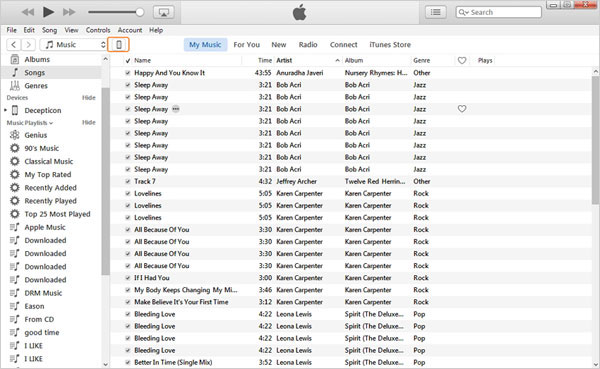Collapse the Music Playlists section arrow
Image resolution: width=600 pixels, height=369 pixels.
click(x=51, y=123)
